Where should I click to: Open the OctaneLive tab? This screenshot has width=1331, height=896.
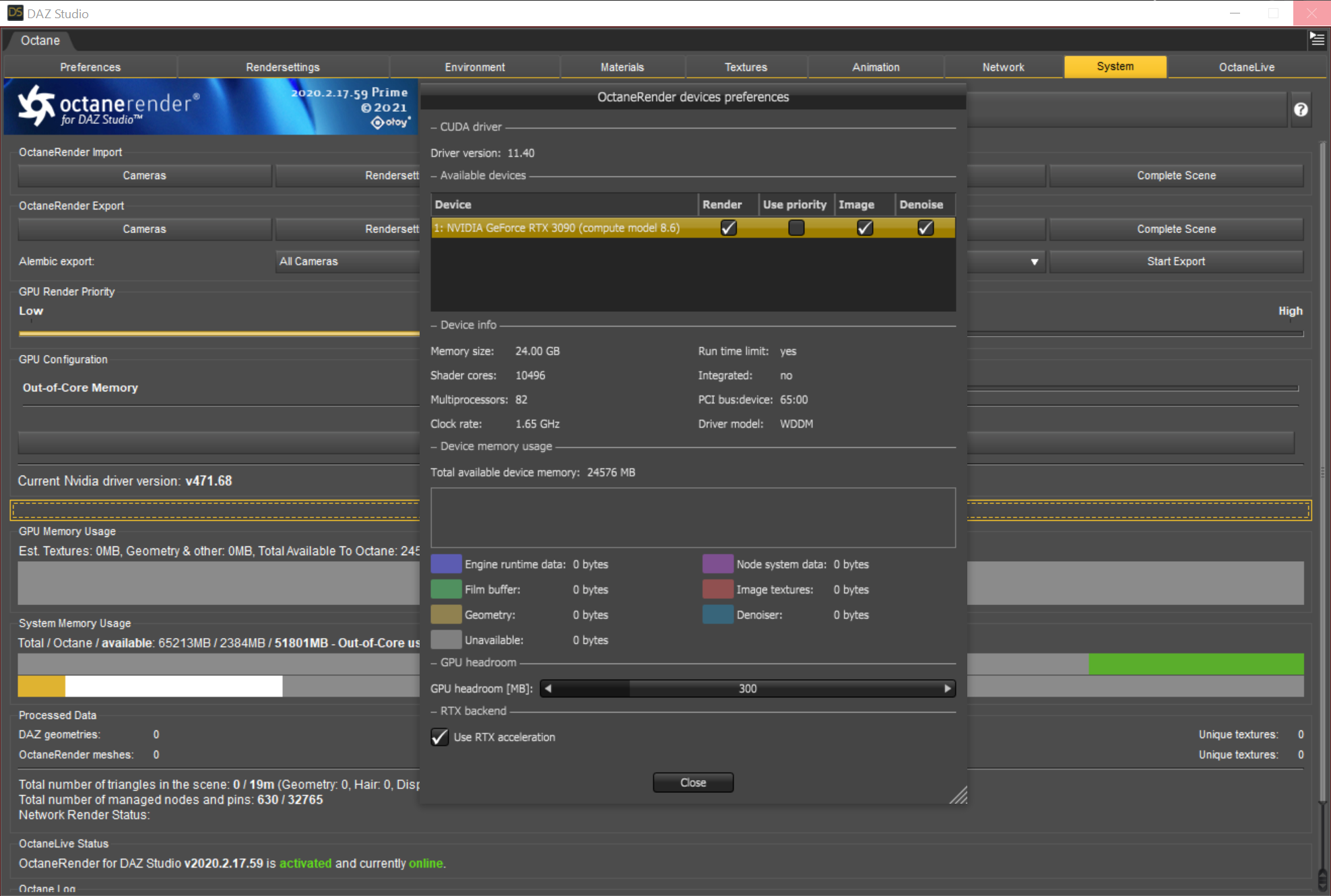1246,67
